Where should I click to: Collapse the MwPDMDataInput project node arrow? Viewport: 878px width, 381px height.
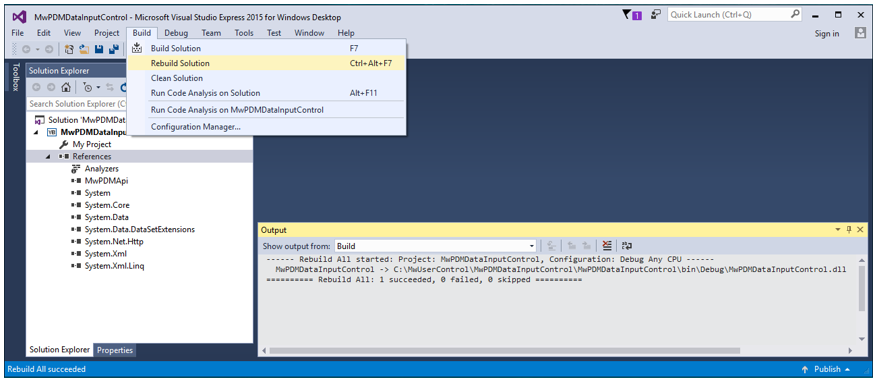pos(37,132)
